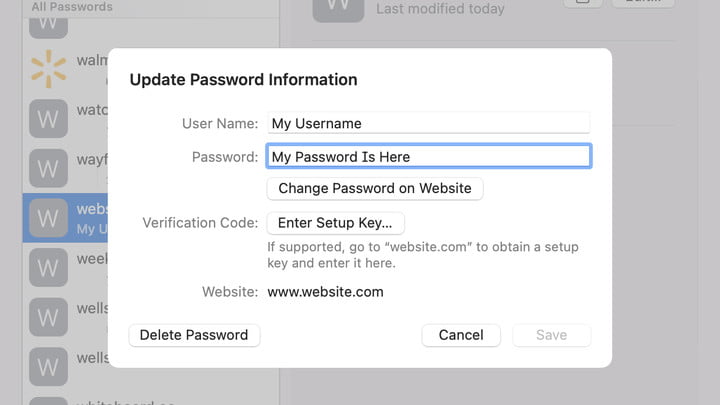Open the 'weel' entry's W icon
The height and width of the screenshot is (405, 720).
pyautogui.click(x=48, y=267)
